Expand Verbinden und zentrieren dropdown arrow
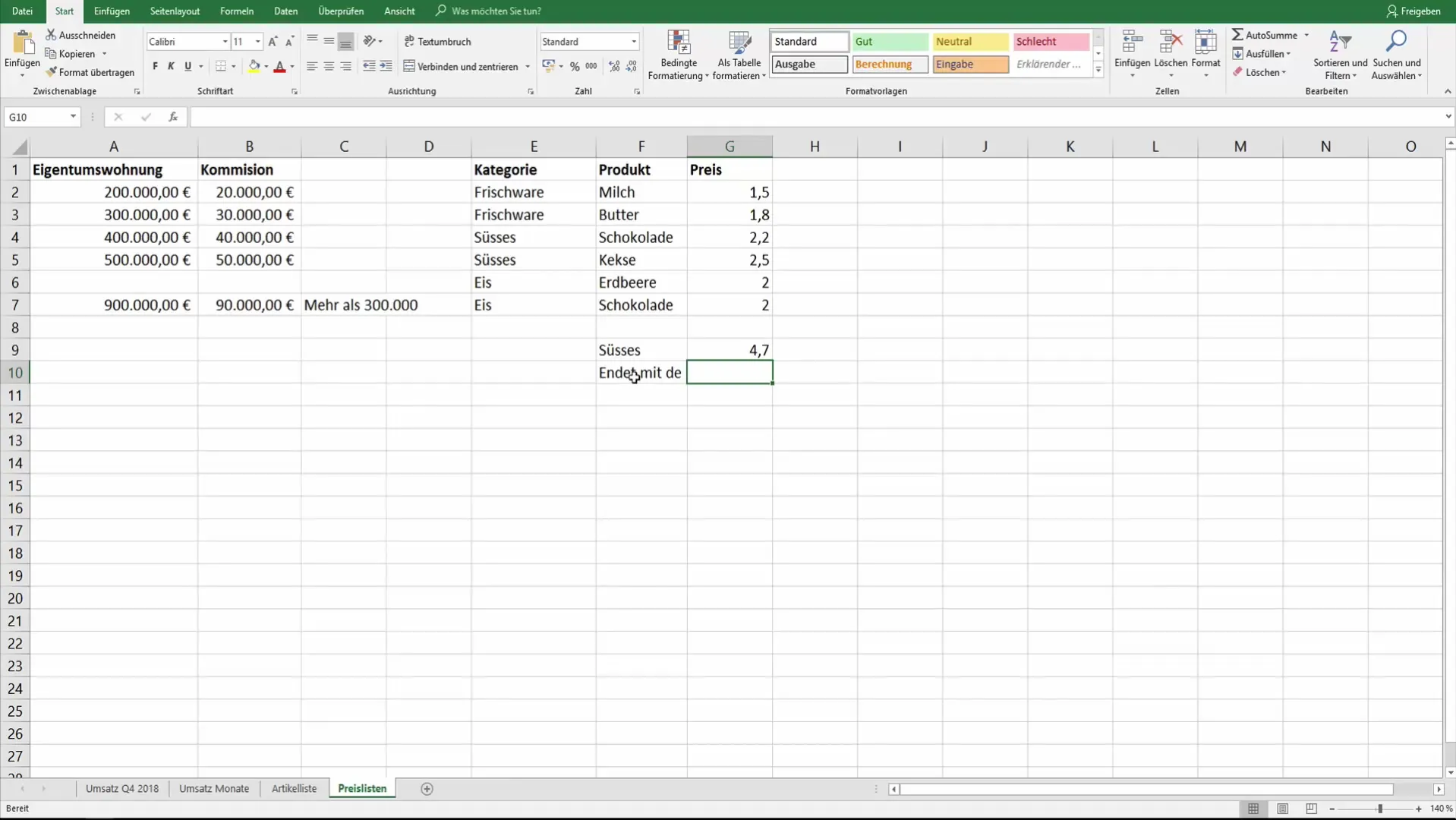Image resolution: width=1456 pixels, height=820 pixels. coord(527,67)
